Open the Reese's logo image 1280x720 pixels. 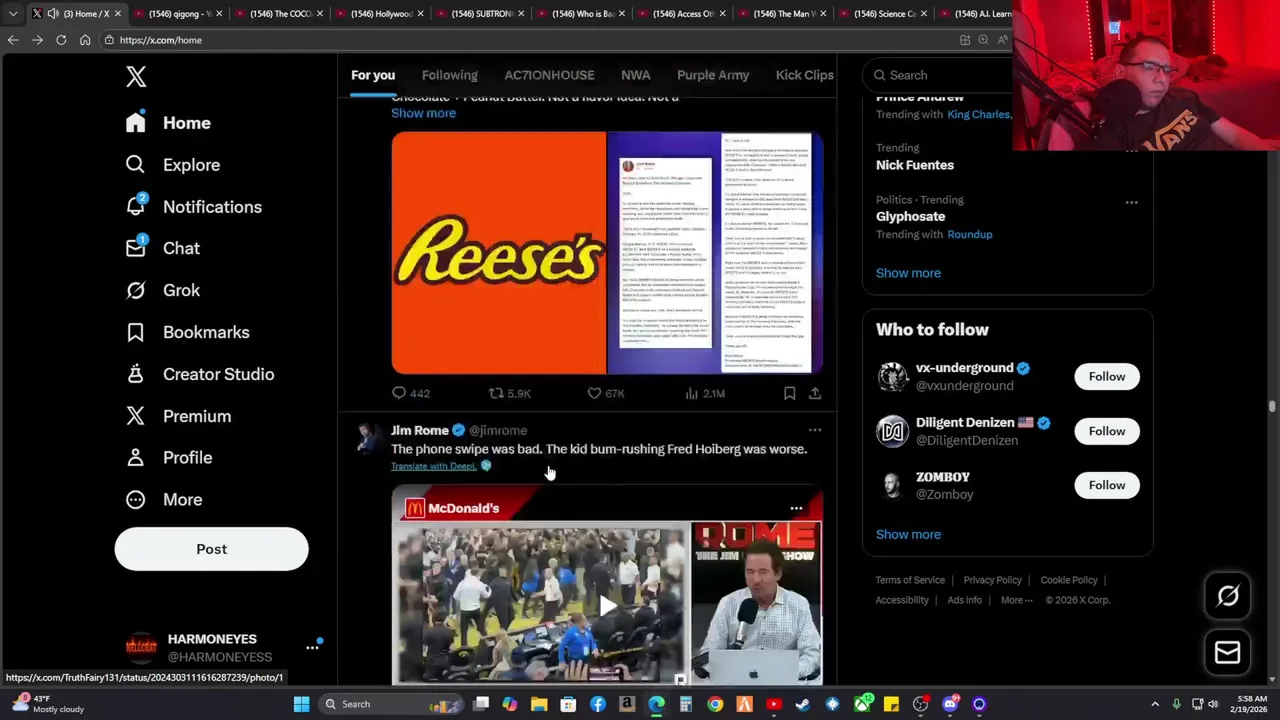coord(499,253)
